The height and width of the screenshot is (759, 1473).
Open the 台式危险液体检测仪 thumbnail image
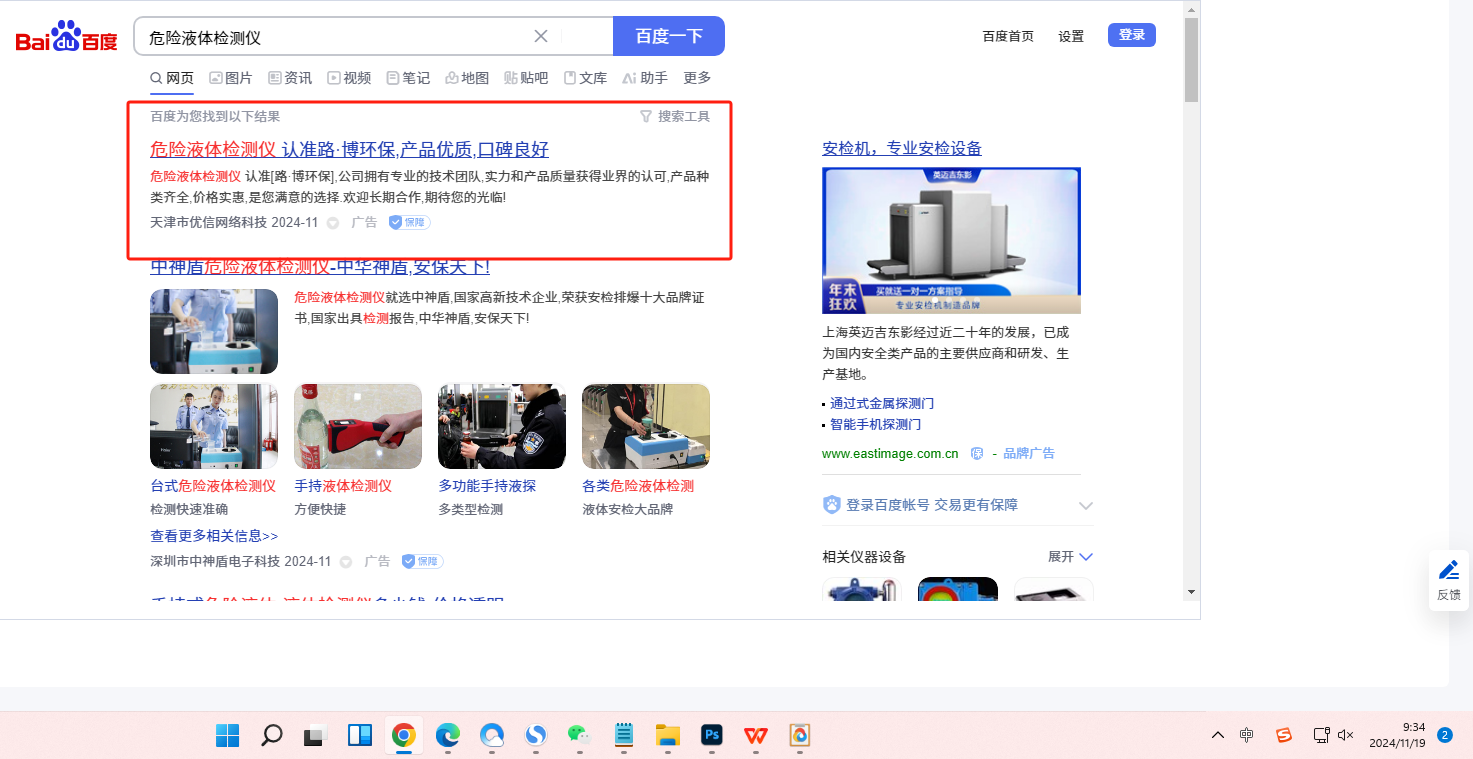(214, 426)
